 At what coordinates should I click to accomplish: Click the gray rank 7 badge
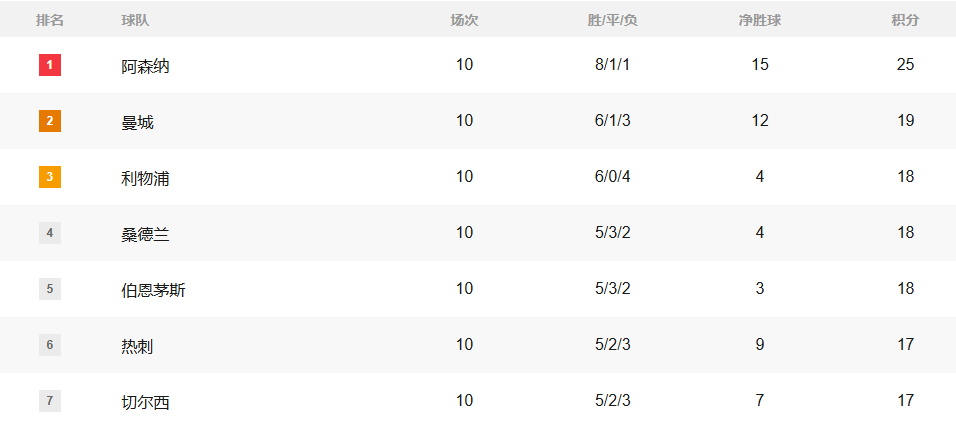50,401
